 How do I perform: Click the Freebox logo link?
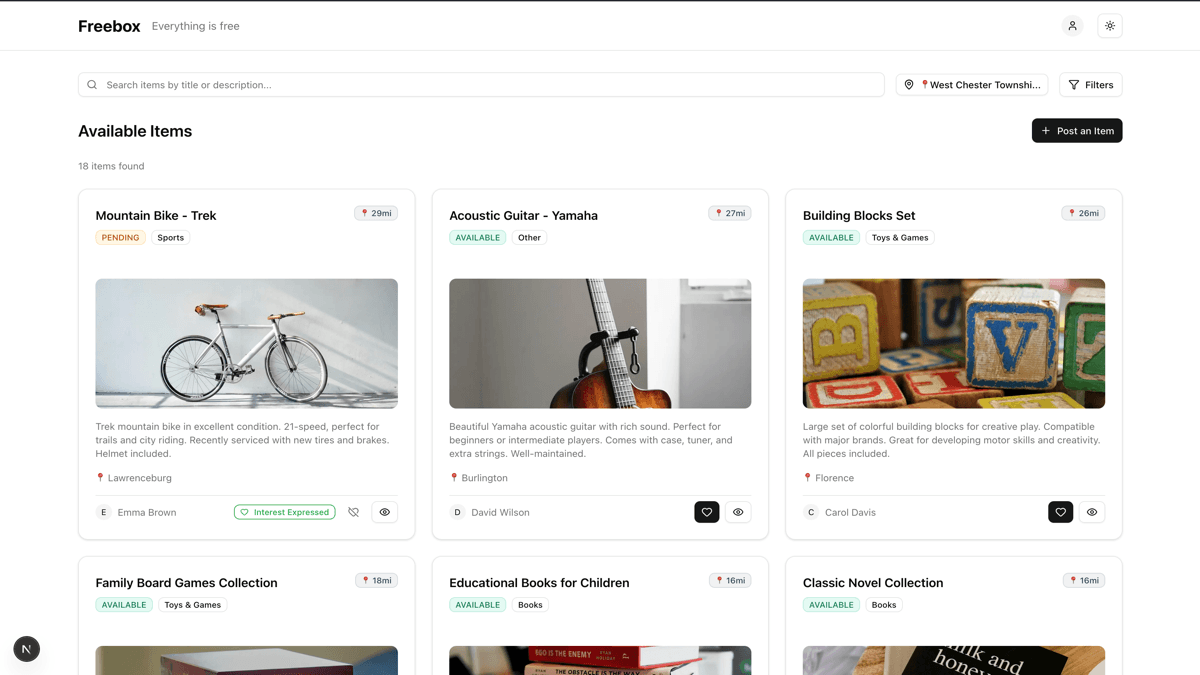pyautogui.click(x=109, y=26)
